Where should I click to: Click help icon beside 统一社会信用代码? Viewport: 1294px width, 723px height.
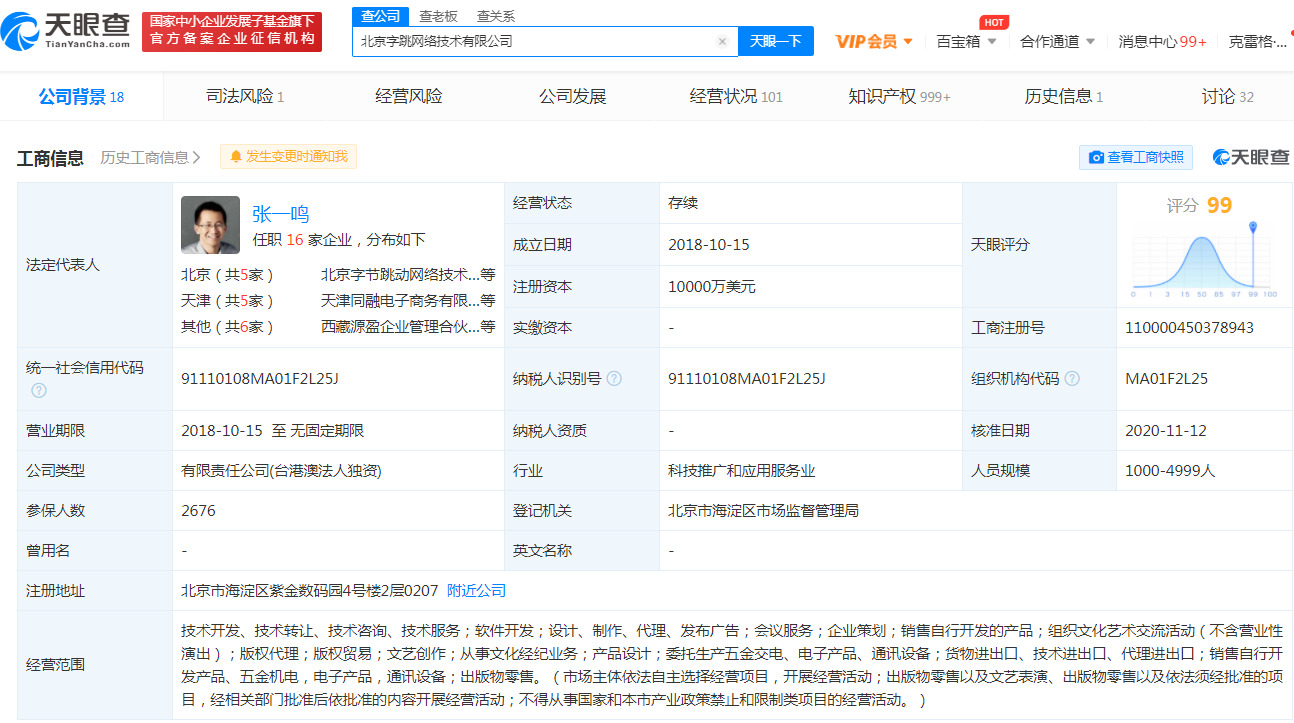38,390
